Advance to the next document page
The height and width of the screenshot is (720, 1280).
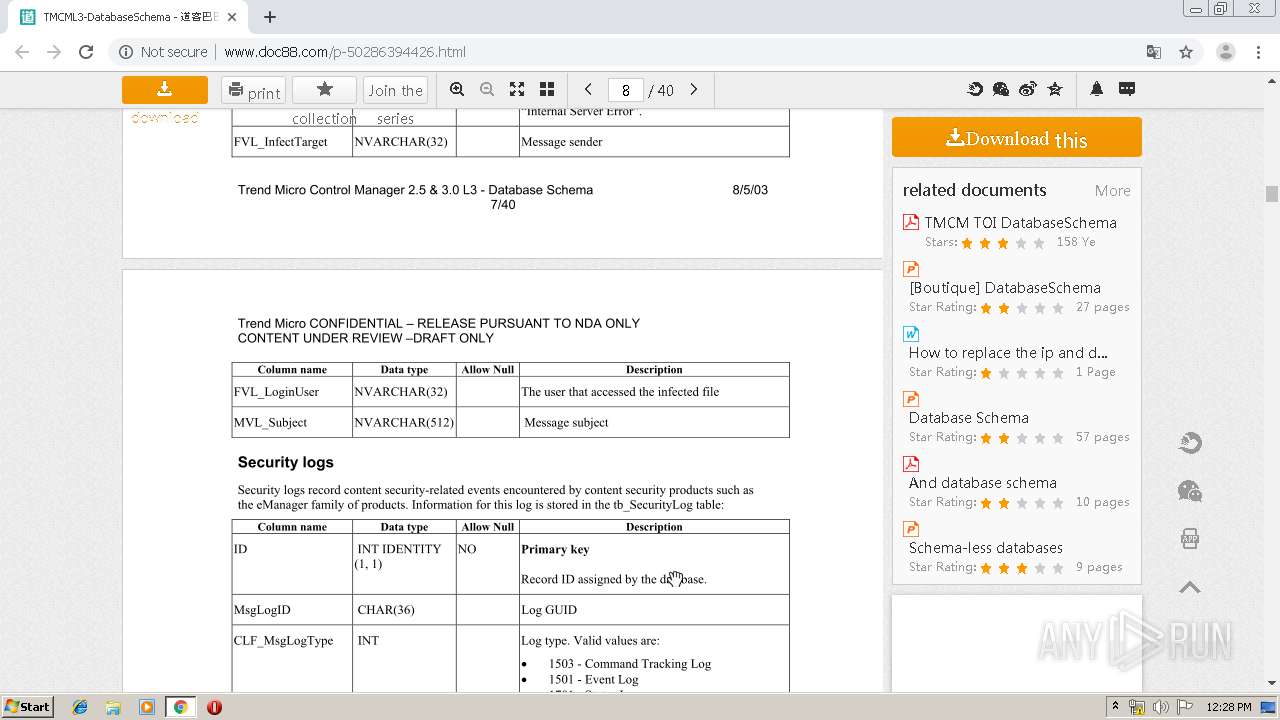click(x=694, y=90)
